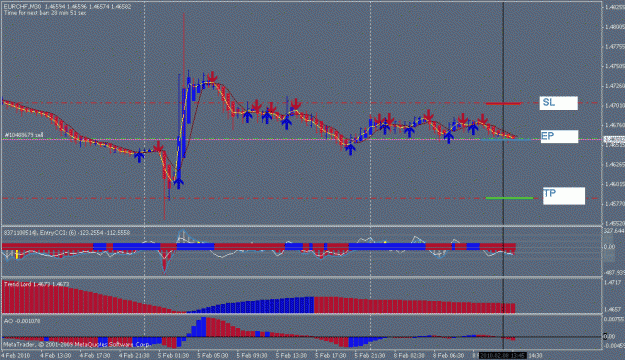Click the SL label box
The height and width of the screenshot is (360, 625).
pyautogui.click(x=558, y=103)
